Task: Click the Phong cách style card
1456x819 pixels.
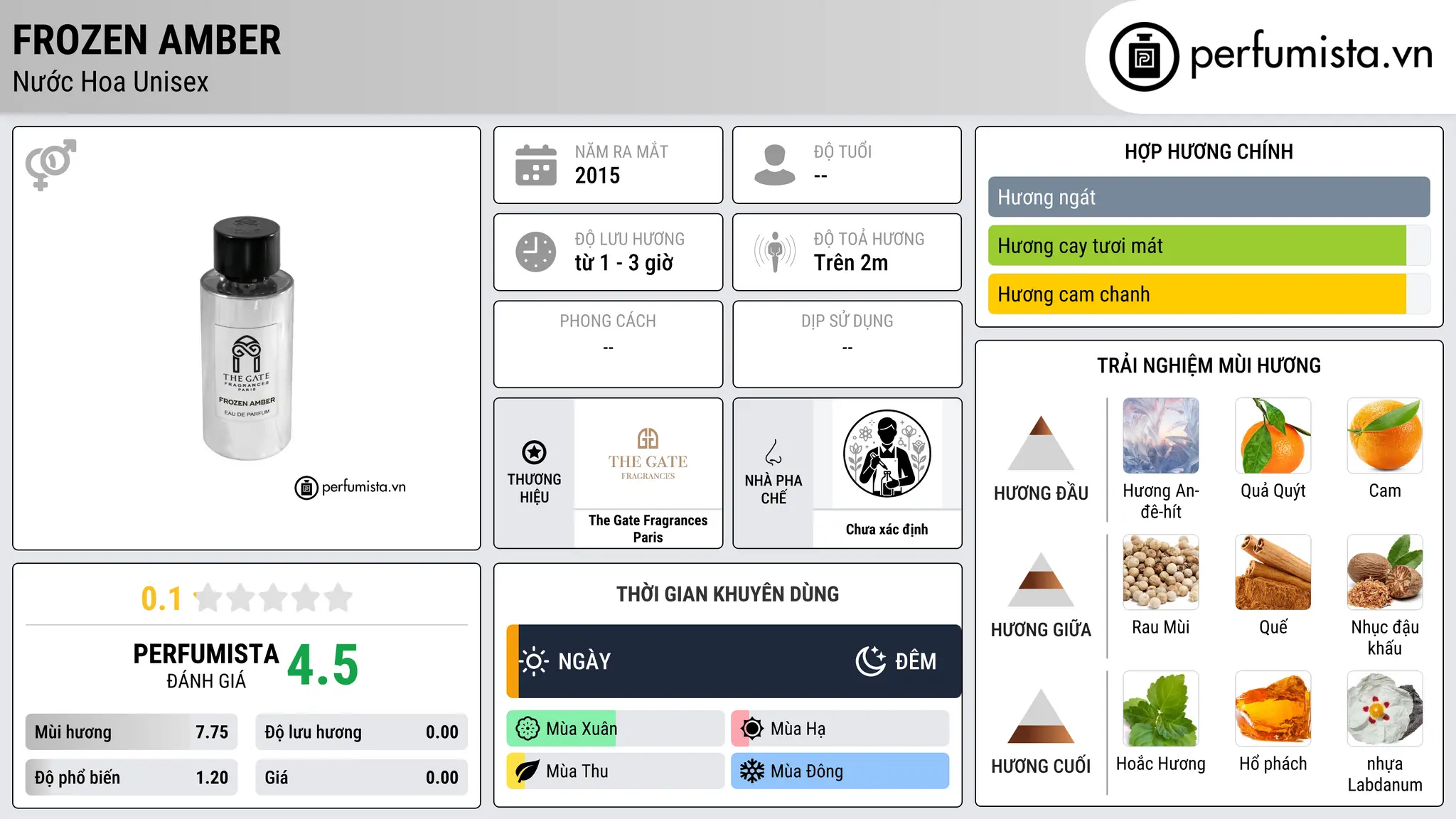Action: [x=608, y=344]
